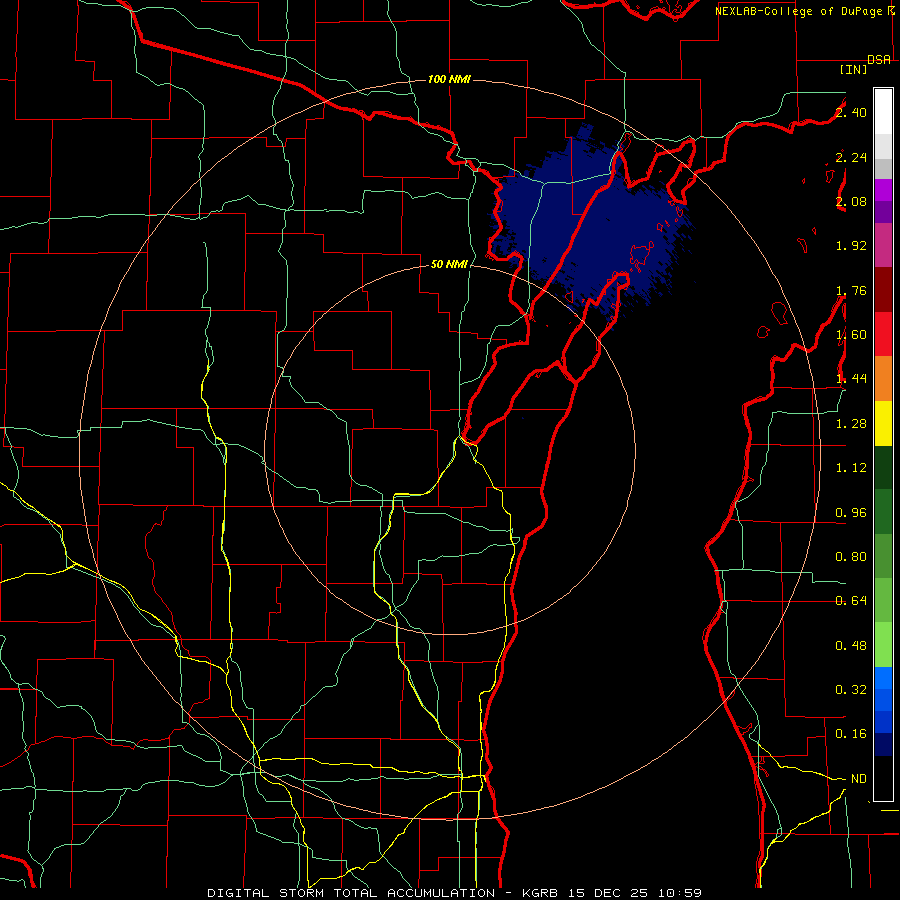
Task: Select the dark red legend swatch
Action: [883, 290]
